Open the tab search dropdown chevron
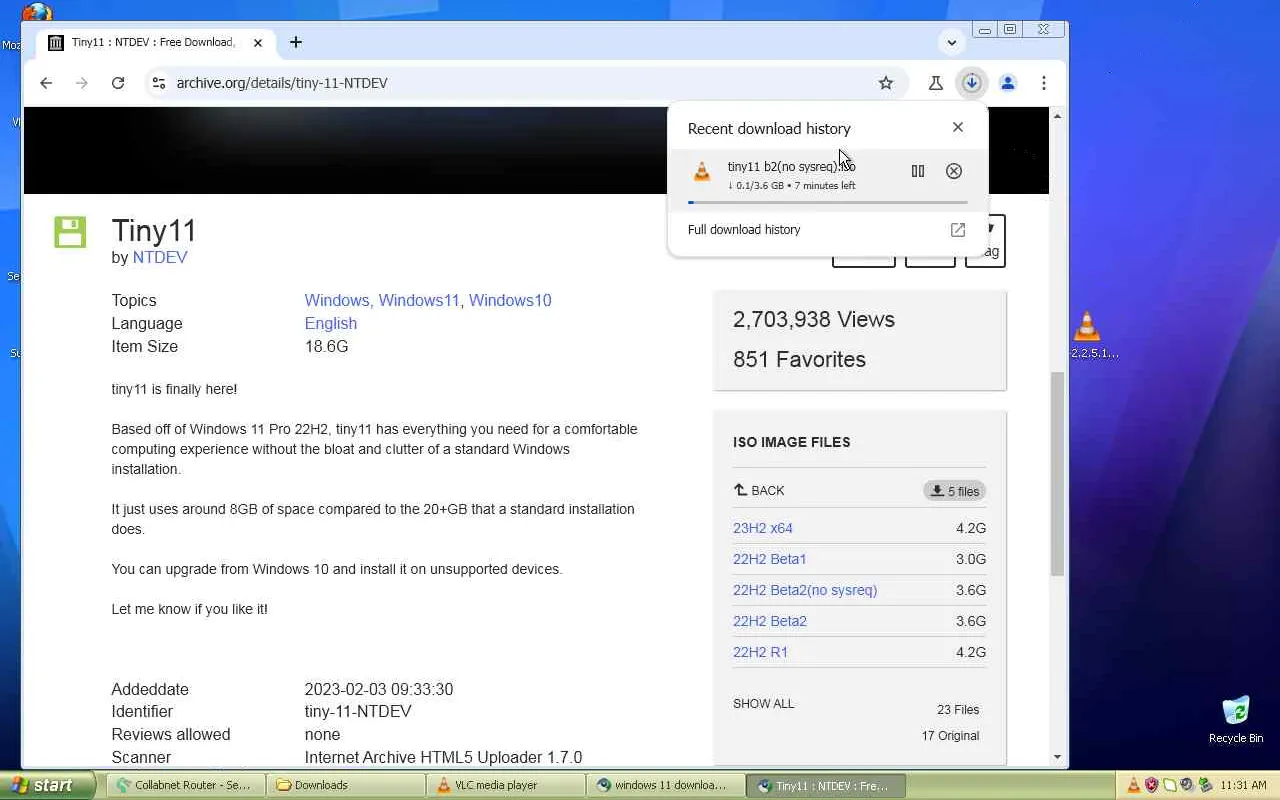The width and height of the screenshot is (1280, 800). [952, 42]
